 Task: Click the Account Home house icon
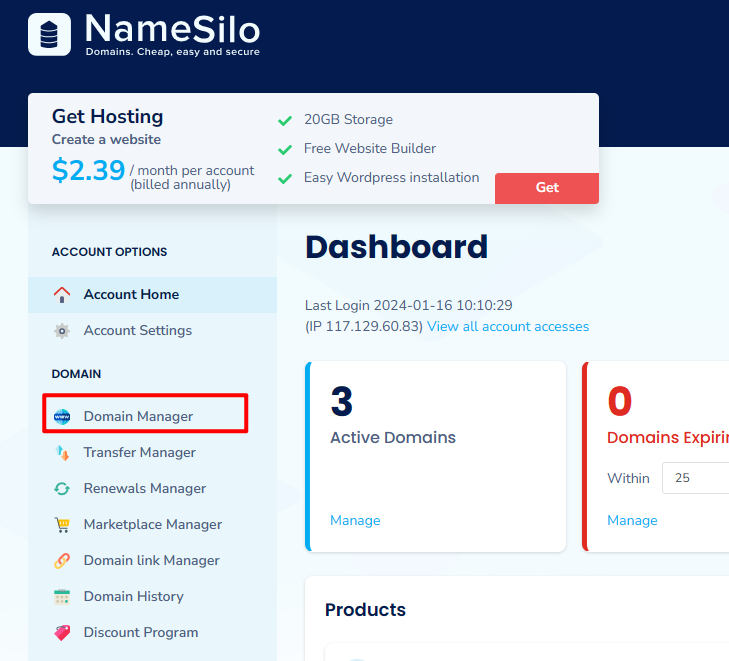(62, 295)
